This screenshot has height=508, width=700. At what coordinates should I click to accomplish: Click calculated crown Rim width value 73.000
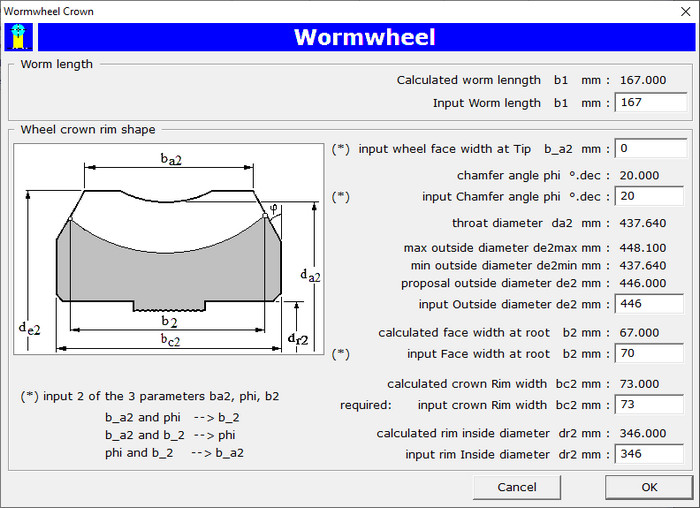[639, 384]
